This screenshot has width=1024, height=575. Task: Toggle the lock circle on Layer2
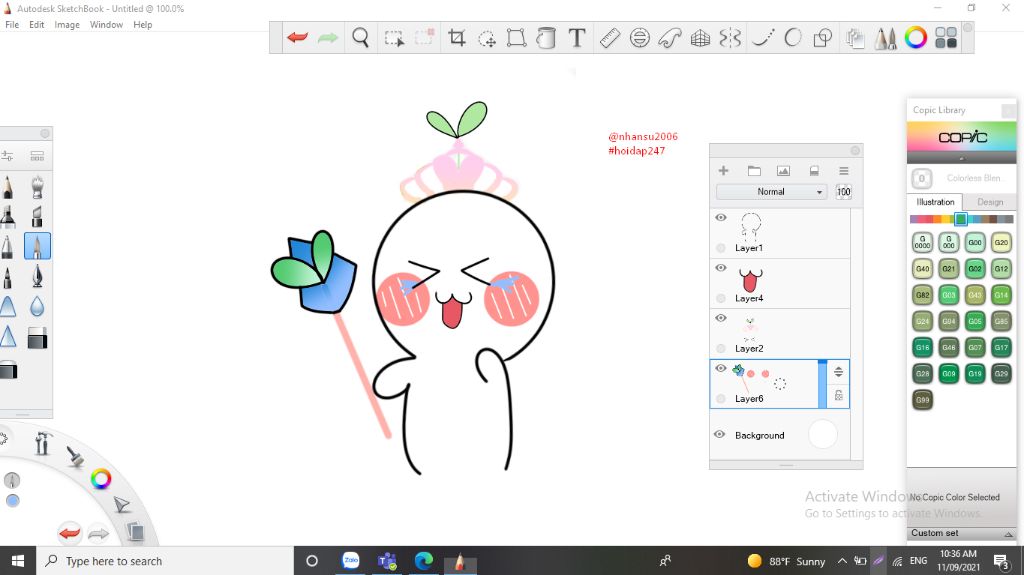tap(720, 348)
